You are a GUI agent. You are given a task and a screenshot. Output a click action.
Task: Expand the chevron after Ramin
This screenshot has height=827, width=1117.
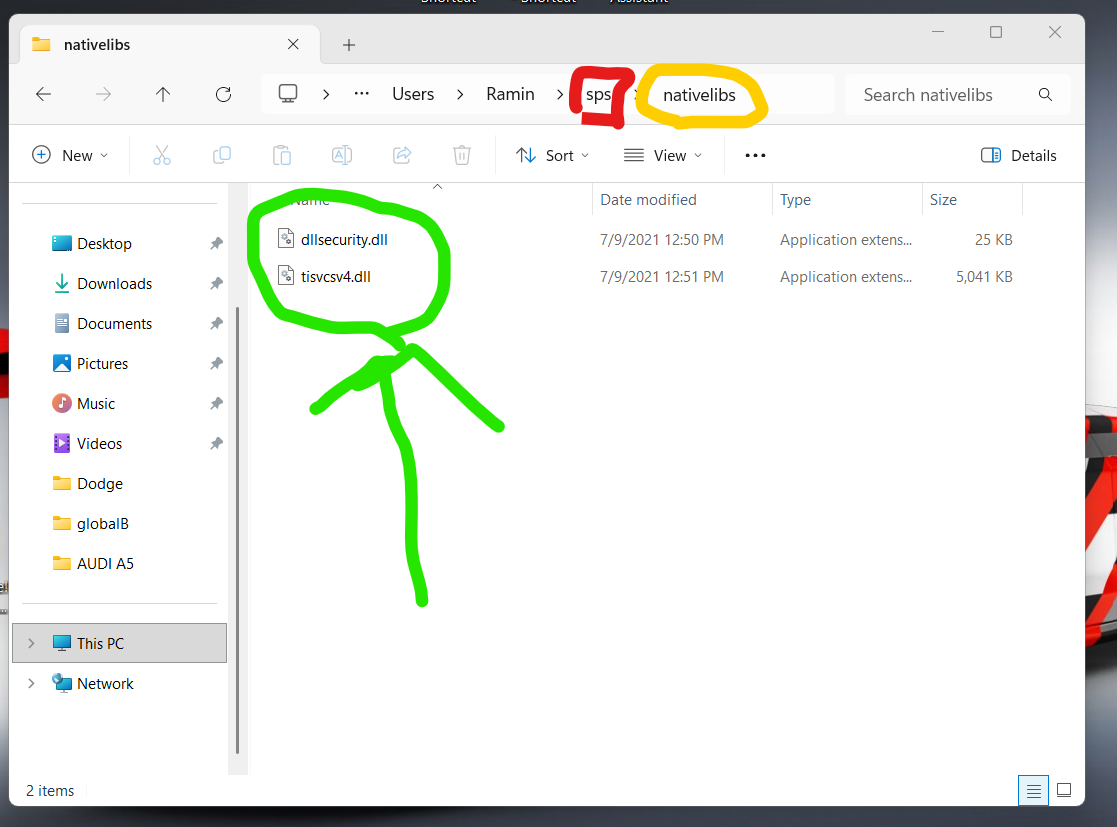coord(560,94)
